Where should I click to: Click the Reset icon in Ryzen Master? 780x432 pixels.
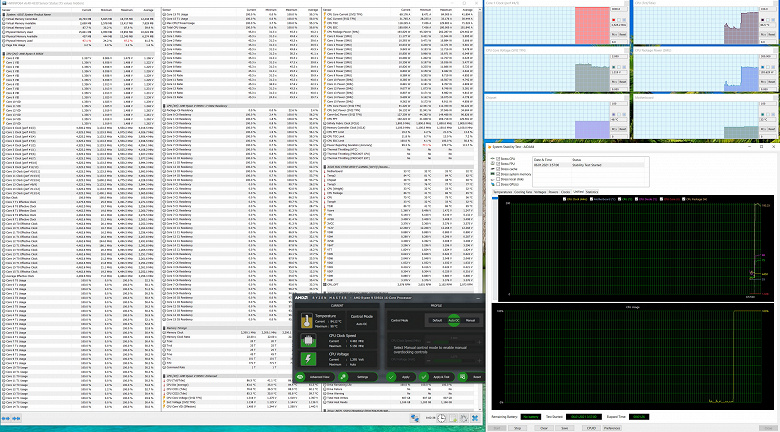pyautogui.click(x=463, y=377)
